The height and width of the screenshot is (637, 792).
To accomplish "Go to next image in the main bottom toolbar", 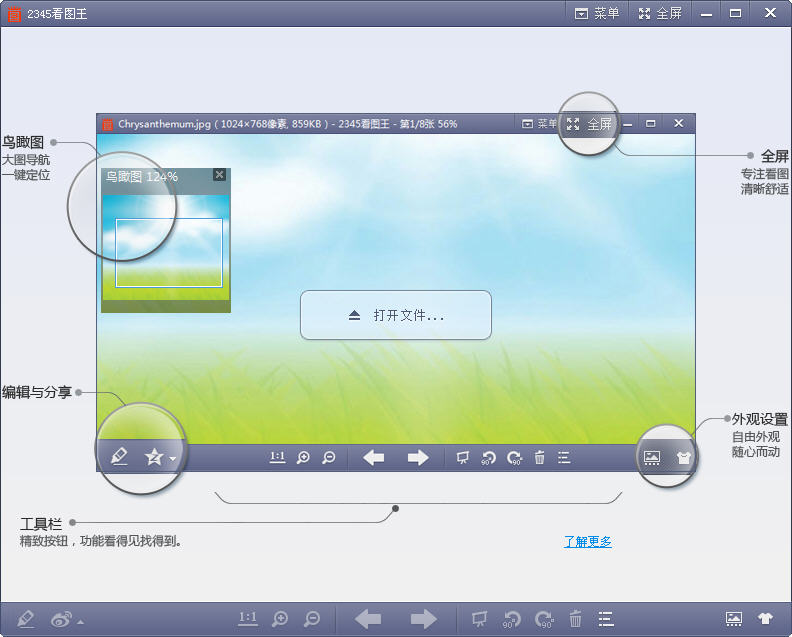I will click(423, 619).
